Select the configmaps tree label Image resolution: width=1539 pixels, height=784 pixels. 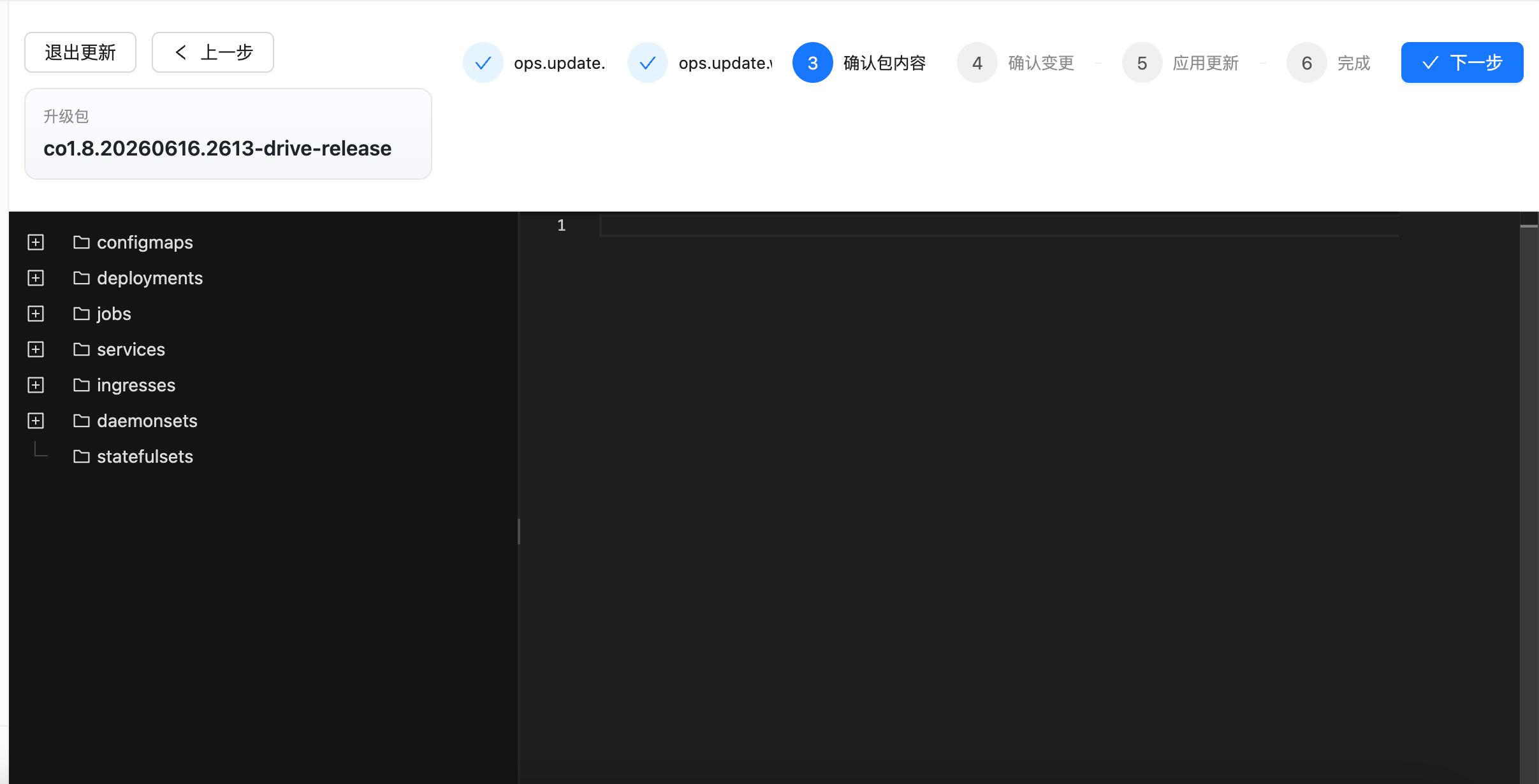point(145,242)
